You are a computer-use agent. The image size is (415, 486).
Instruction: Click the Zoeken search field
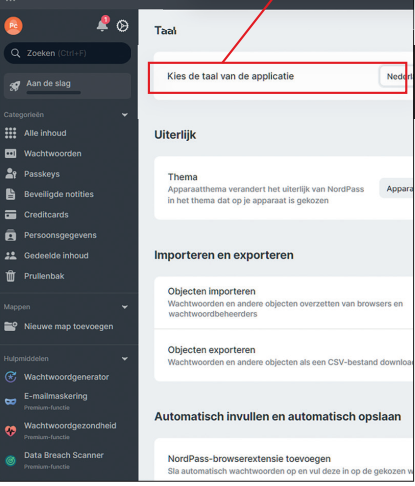[x=67, y=53]
